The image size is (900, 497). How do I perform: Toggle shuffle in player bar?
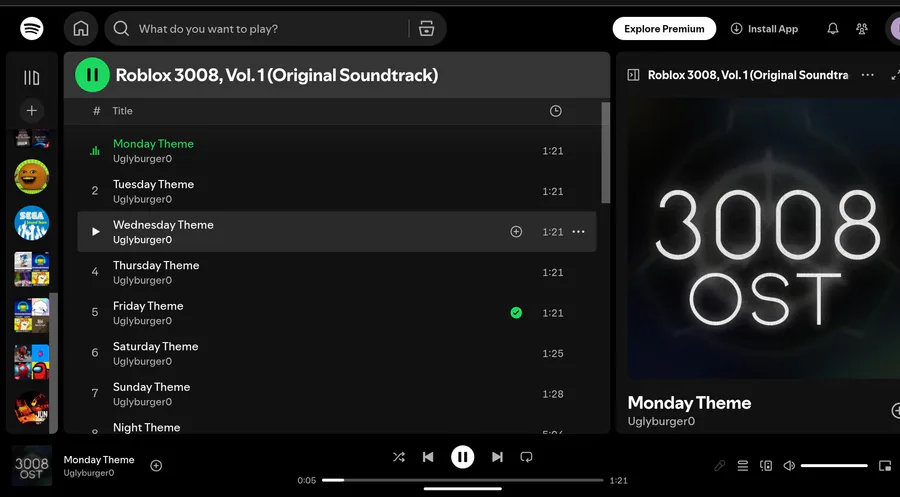tap(398, 457)
